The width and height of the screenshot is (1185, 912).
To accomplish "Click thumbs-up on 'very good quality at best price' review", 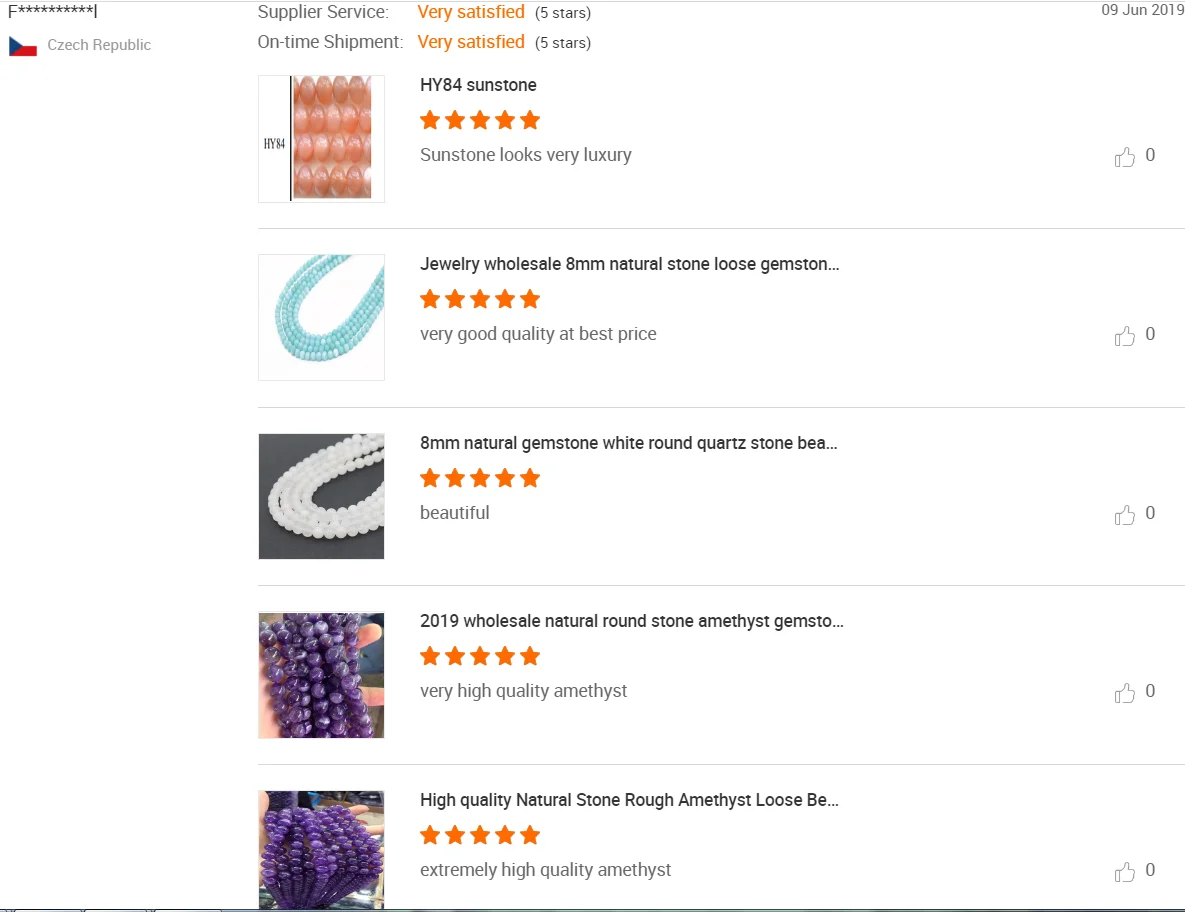I will pos(1125,336).
